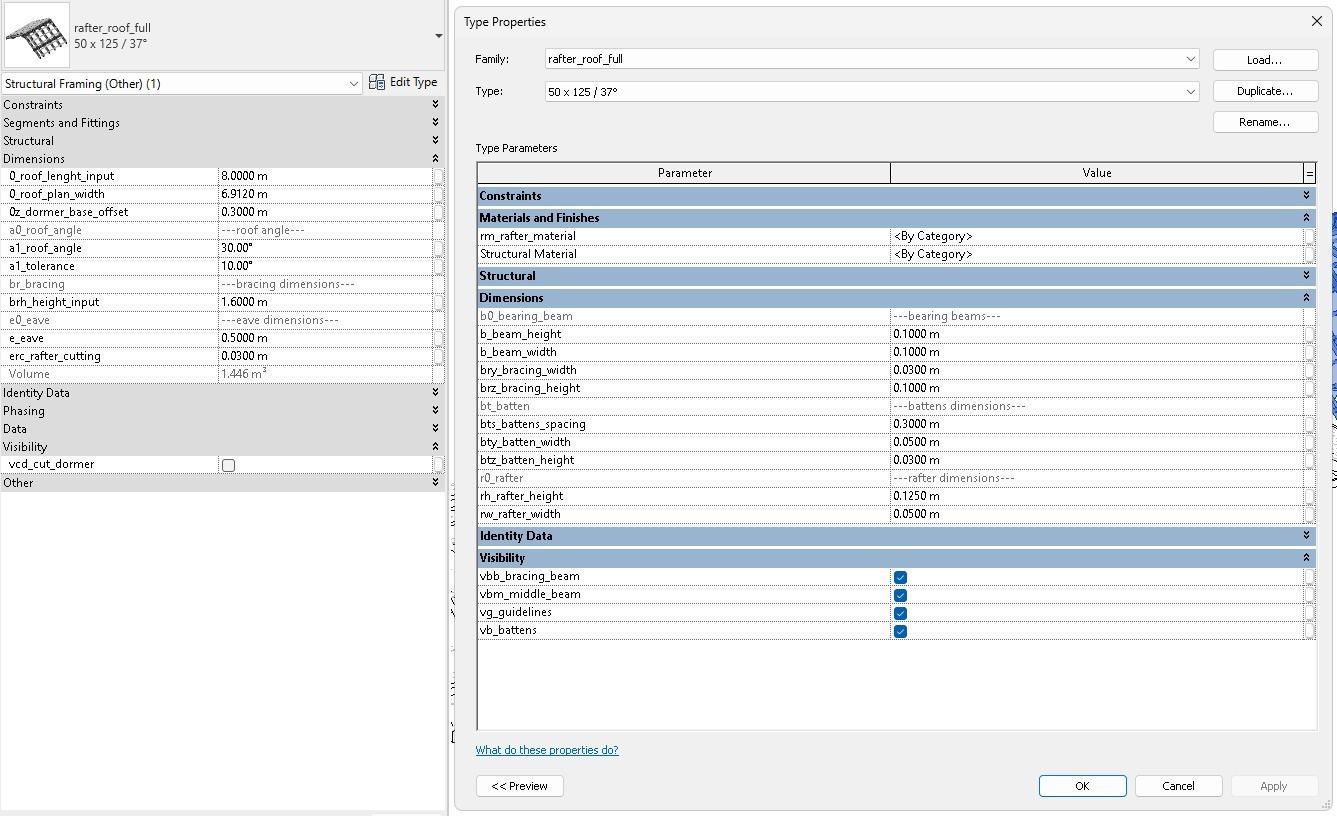Screen dimensions: 1337x816
Task: Edit the a1_roof_angle value 30.00°
Action: [325, 248]
